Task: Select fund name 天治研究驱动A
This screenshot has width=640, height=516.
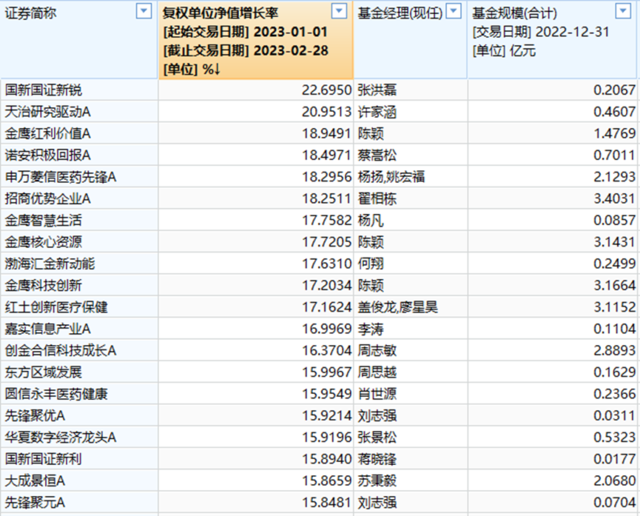Action: coord(48,111)
